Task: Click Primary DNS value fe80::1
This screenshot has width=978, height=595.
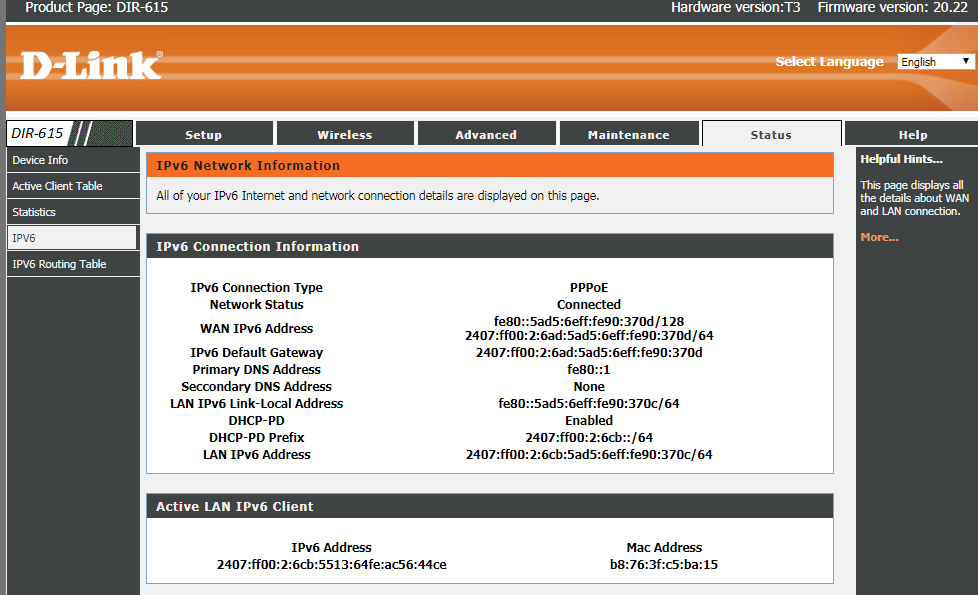Action: click(x=589, y=369)
